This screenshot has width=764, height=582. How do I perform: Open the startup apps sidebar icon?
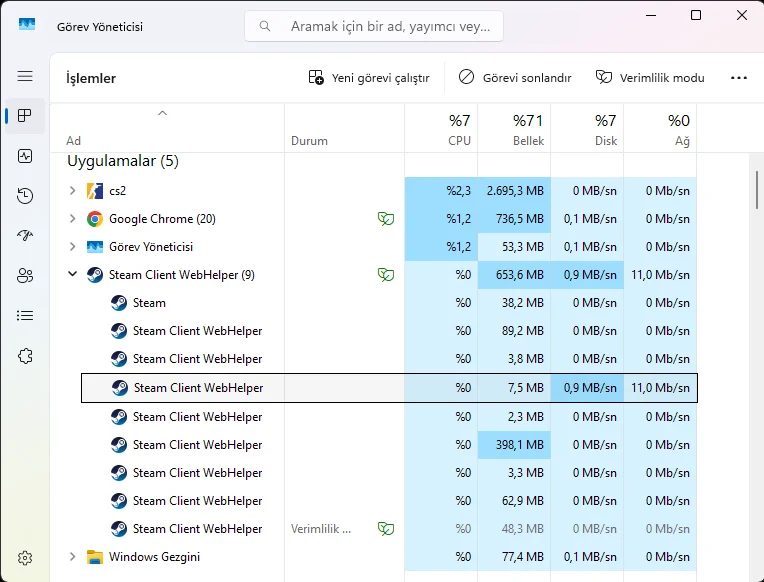click(25, 236)
